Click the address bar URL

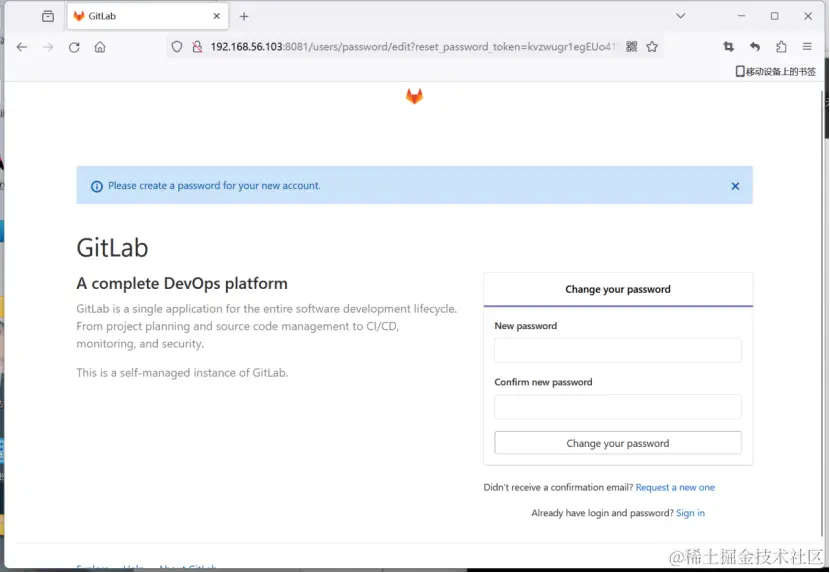412,47
